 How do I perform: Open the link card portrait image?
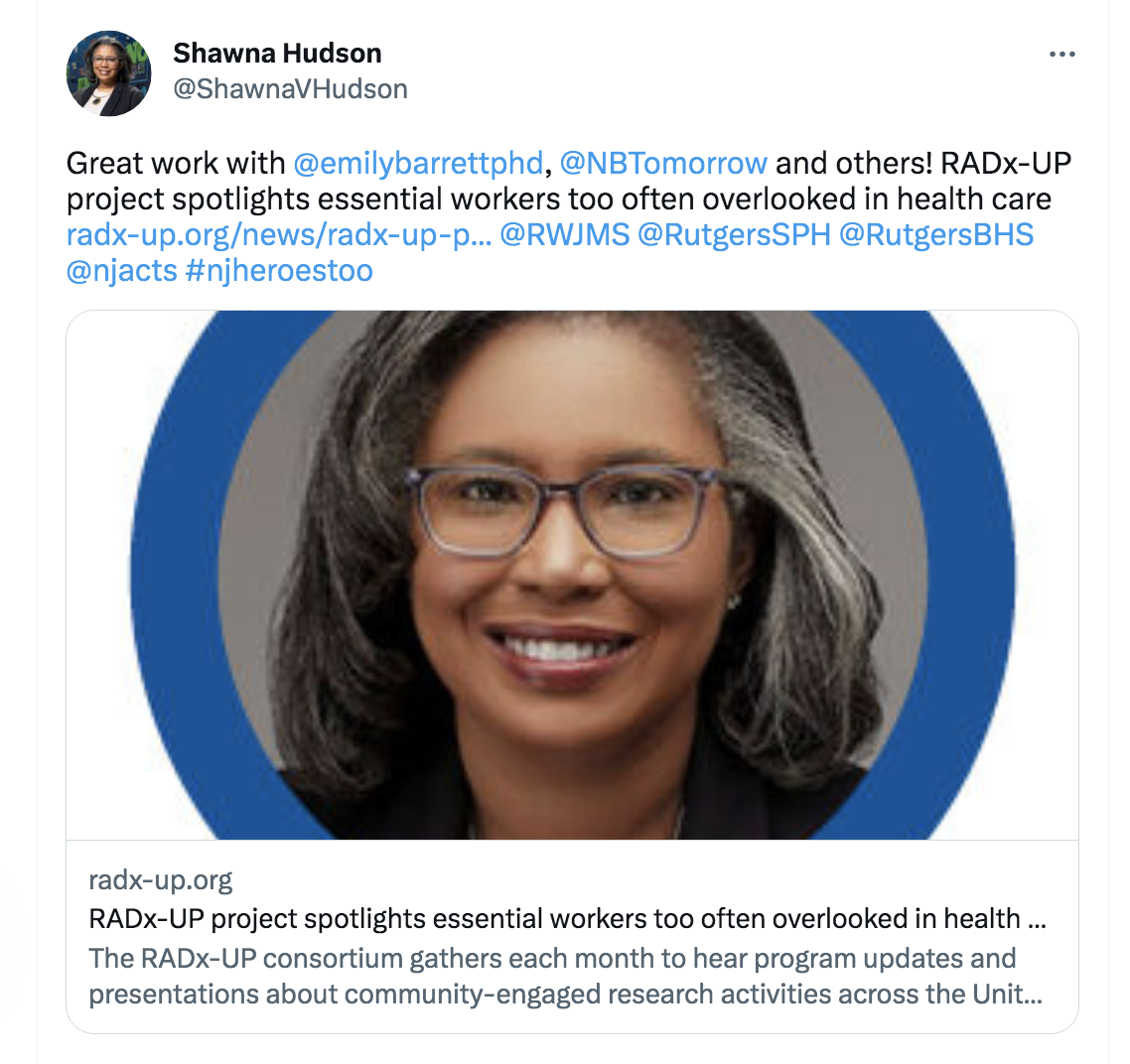coord(572,575)
